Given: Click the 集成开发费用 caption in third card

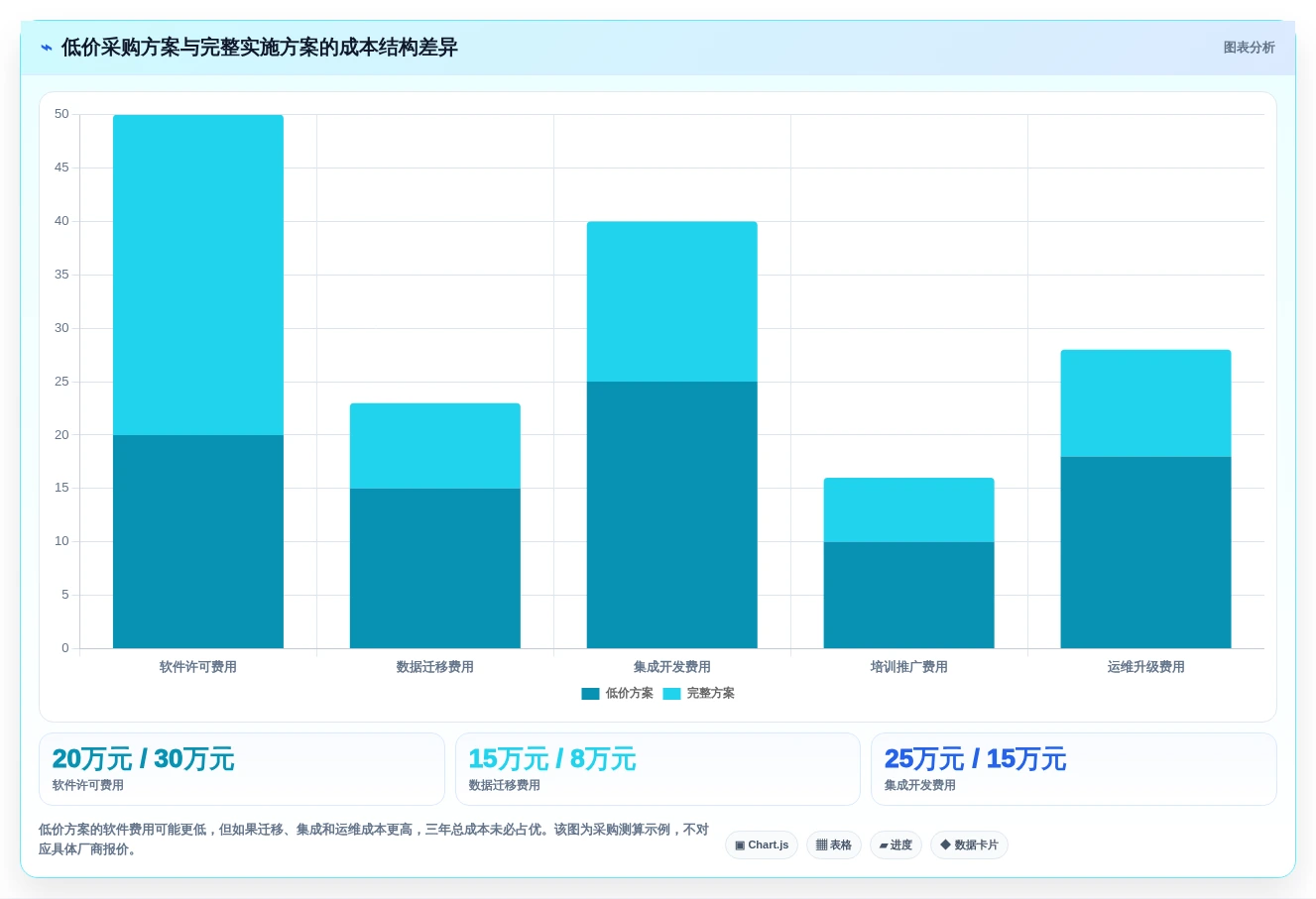Looking at the screenshot, I should click(920, 785).
